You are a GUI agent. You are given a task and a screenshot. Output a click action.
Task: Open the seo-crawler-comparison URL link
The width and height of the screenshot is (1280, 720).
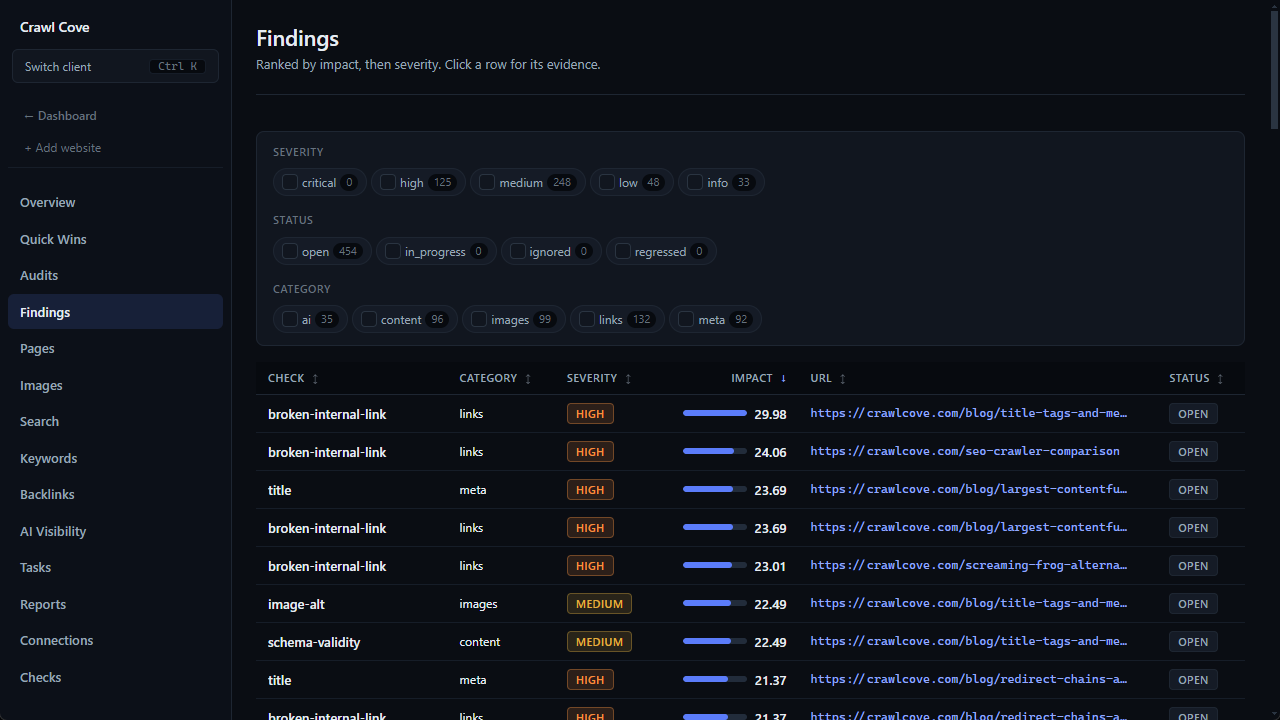[x=965, y=452]
